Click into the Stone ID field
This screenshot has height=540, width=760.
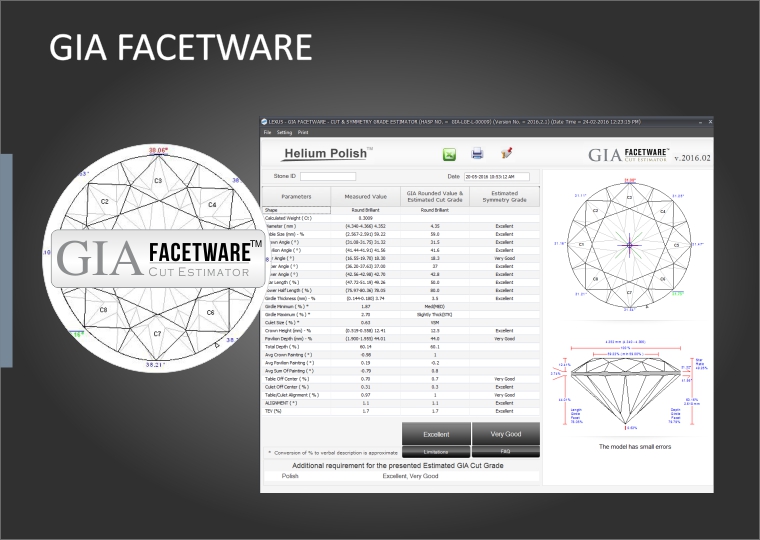click(x=328, y=176)
